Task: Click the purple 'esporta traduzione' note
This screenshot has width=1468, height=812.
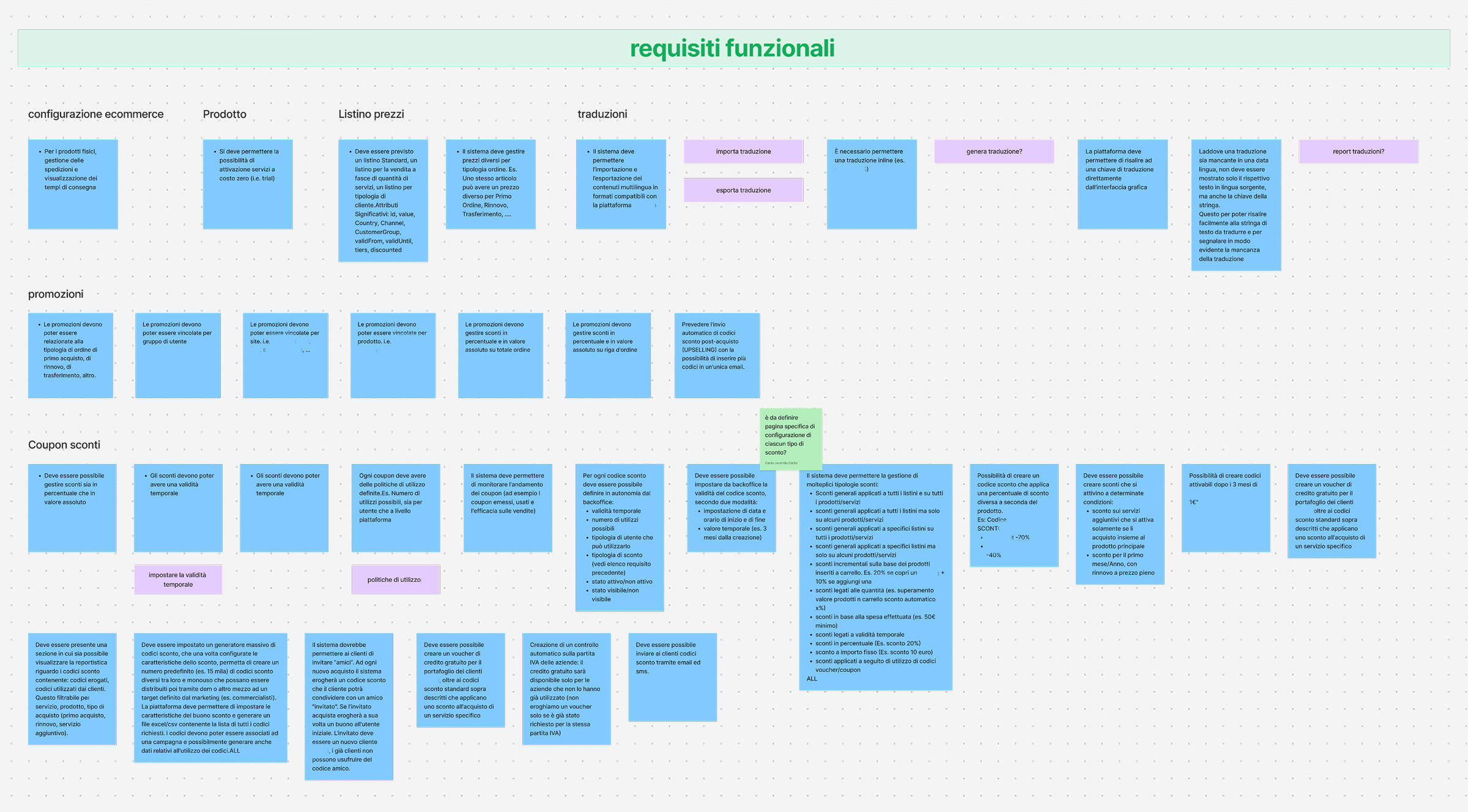Action: (x=743, y=190)
